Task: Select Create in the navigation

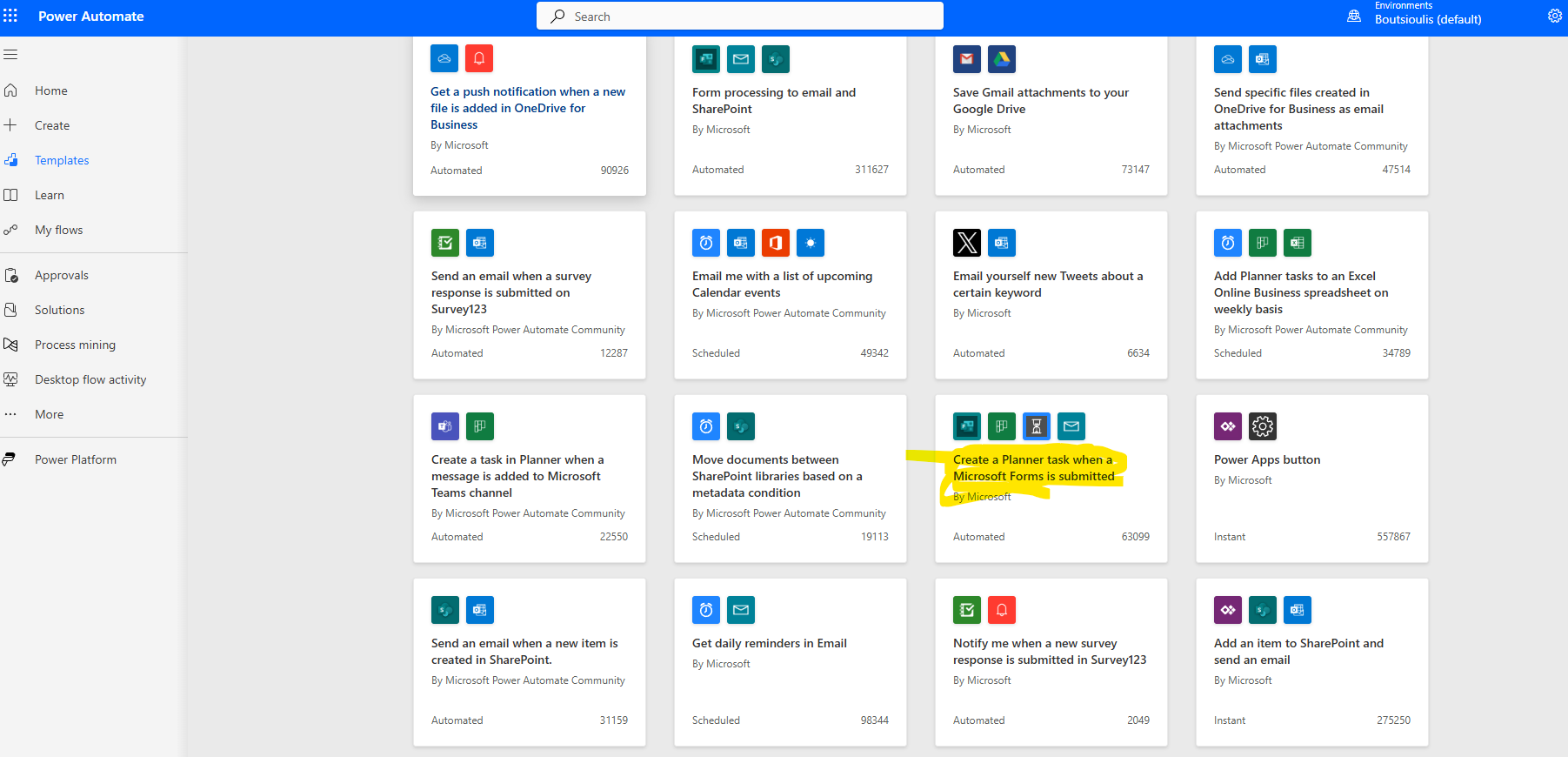Action: tap(52, 125)
